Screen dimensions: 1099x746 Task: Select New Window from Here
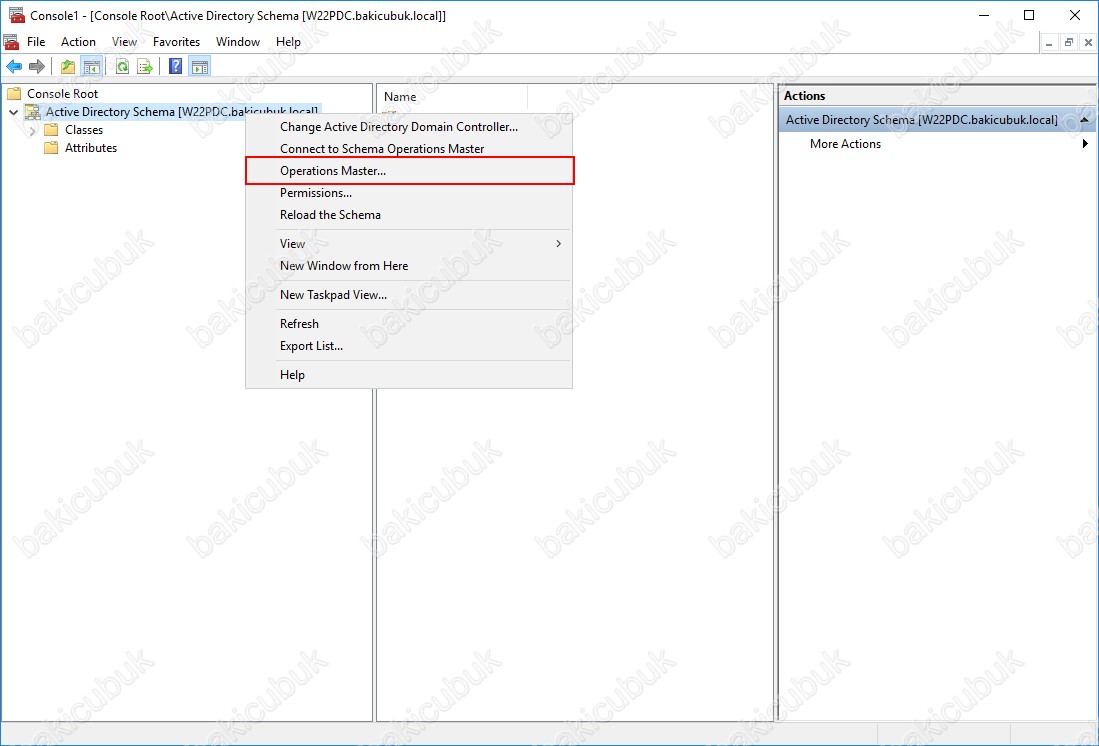click(409, 266)
